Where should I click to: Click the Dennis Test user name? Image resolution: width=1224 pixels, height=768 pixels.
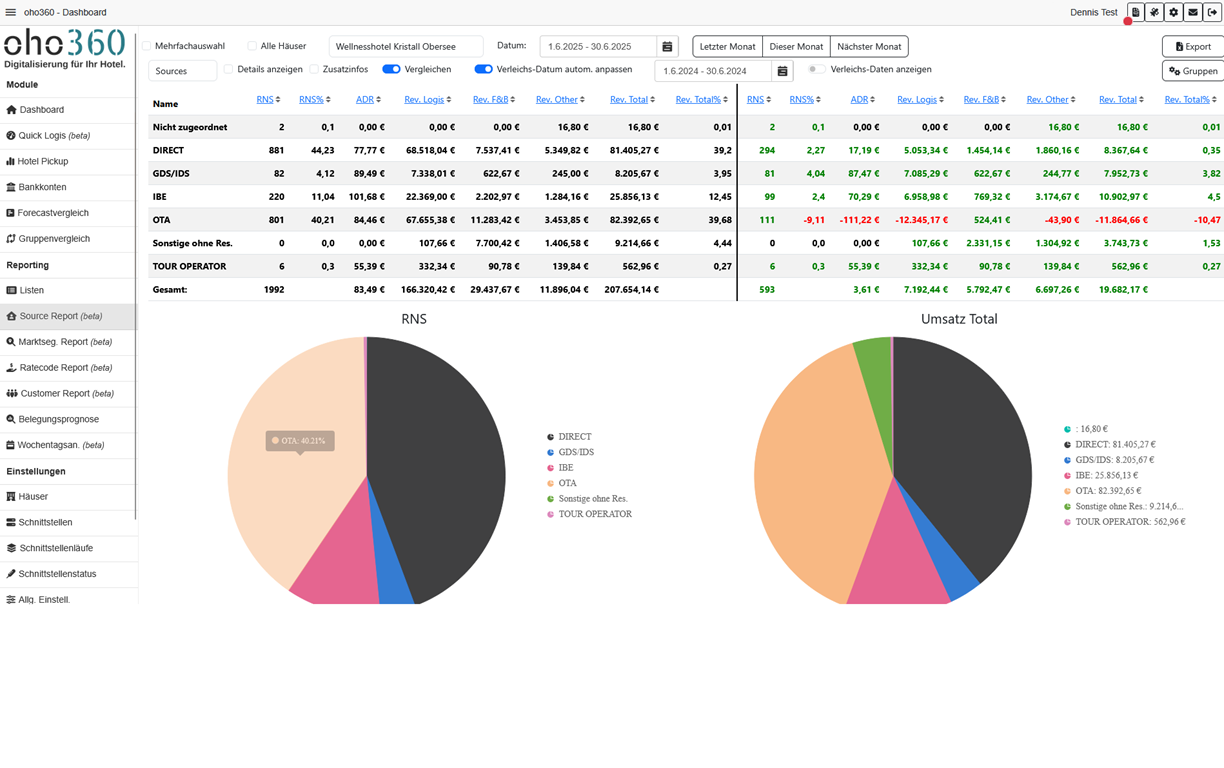[1093, 12]
